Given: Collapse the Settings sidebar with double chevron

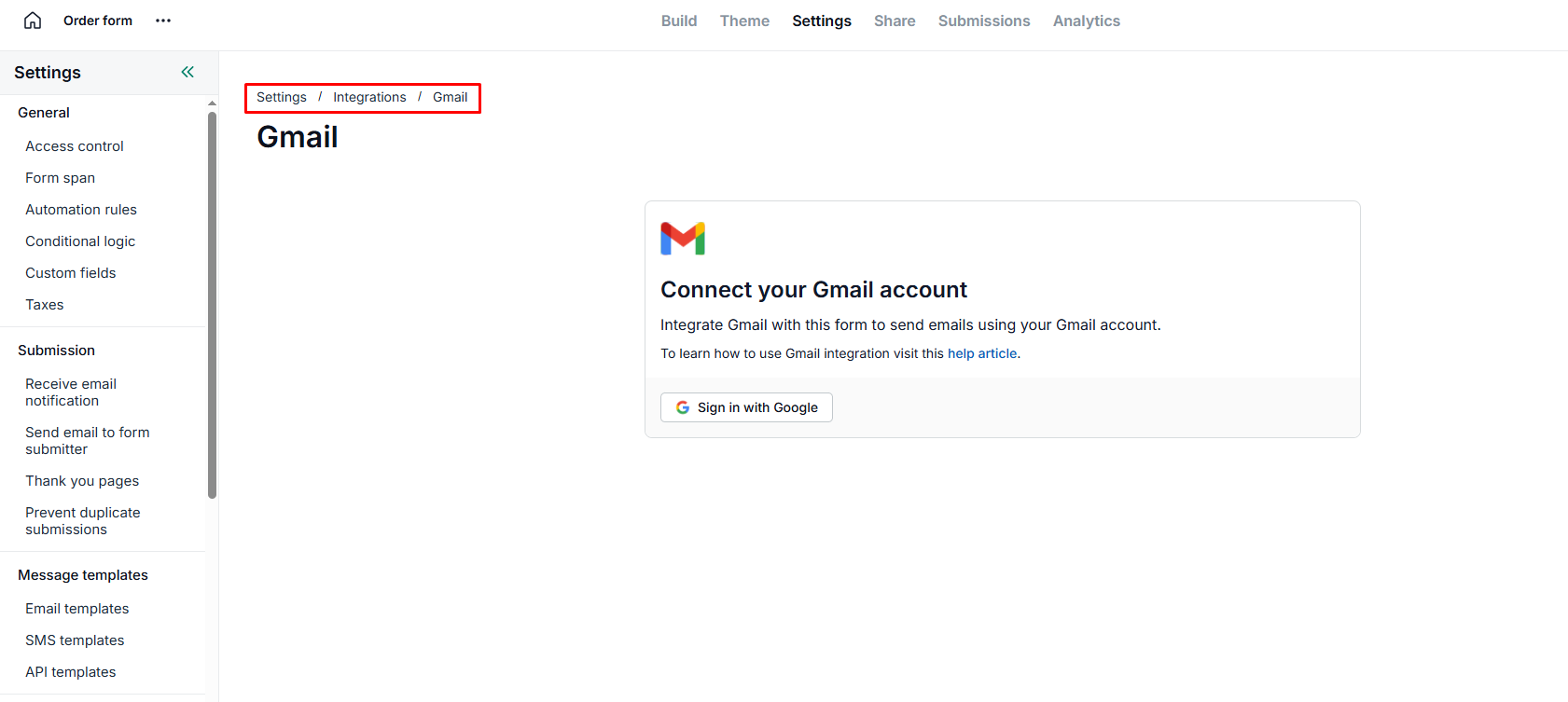Looking at the screenshot, I should click(187, 72).
